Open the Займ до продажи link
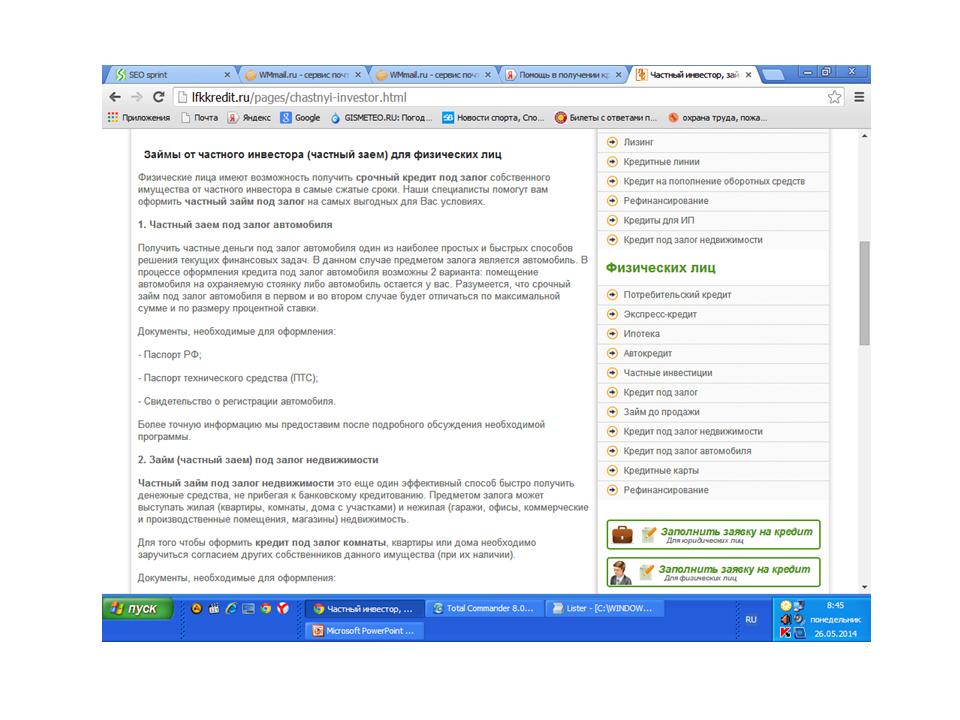The width and height of the screenshot is (960, 720). coord(661,412)
